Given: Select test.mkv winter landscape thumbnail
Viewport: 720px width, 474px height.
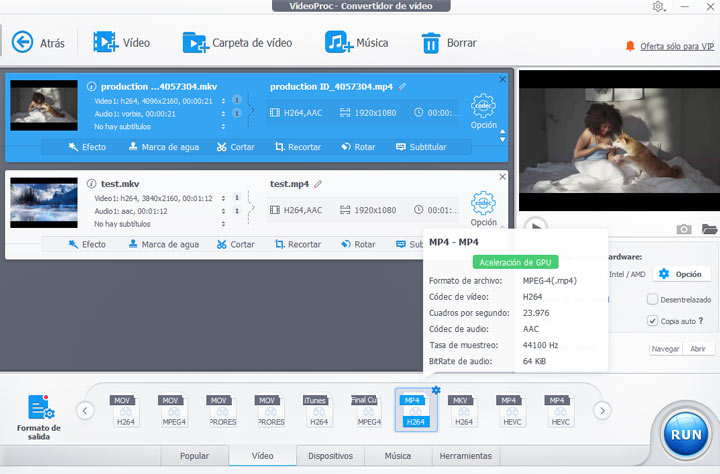Looking at the screenshot, I should [44, 203].
